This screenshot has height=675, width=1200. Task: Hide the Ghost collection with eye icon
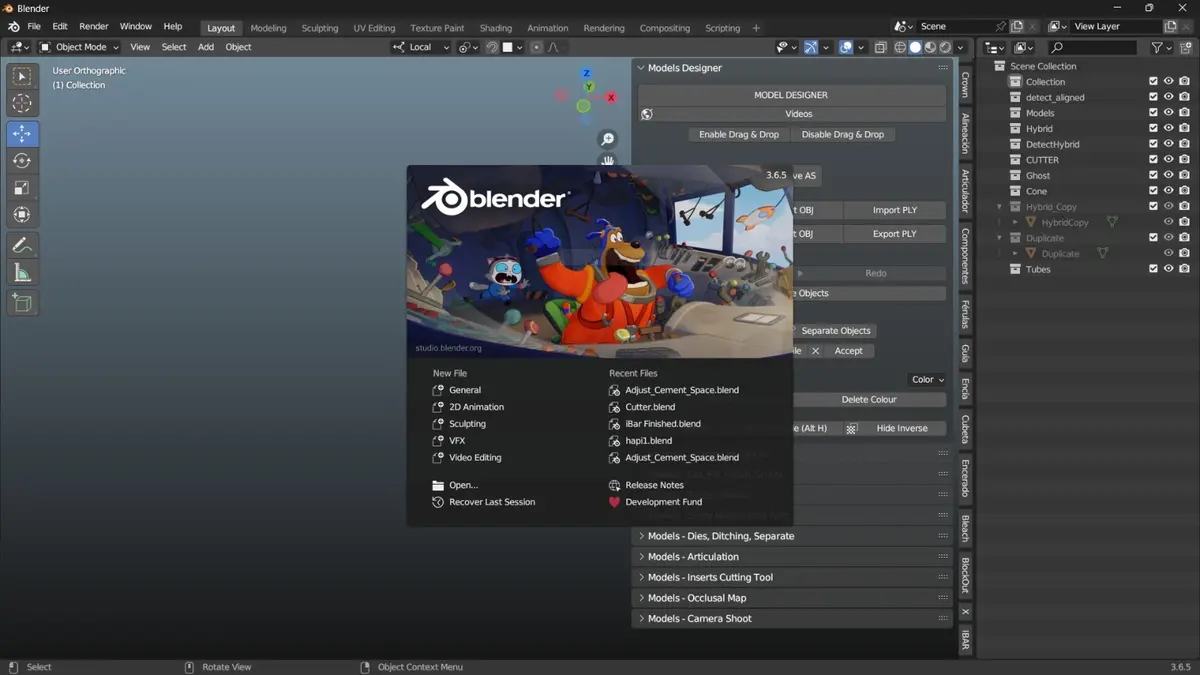coord(1168,176)
